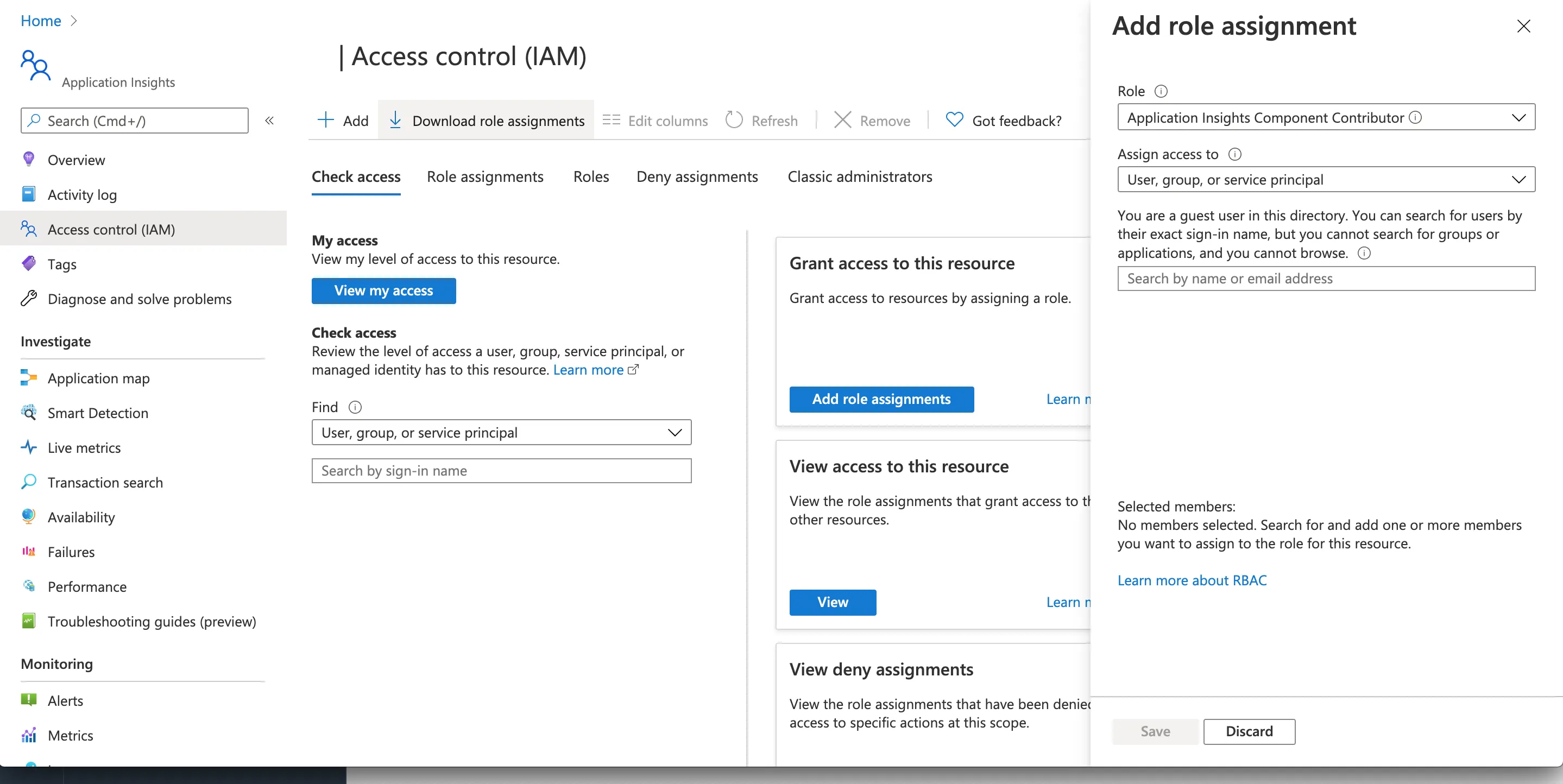Click the Refresh circular arrow icon
1563x784 pixels.
click(x=734, y=120)
